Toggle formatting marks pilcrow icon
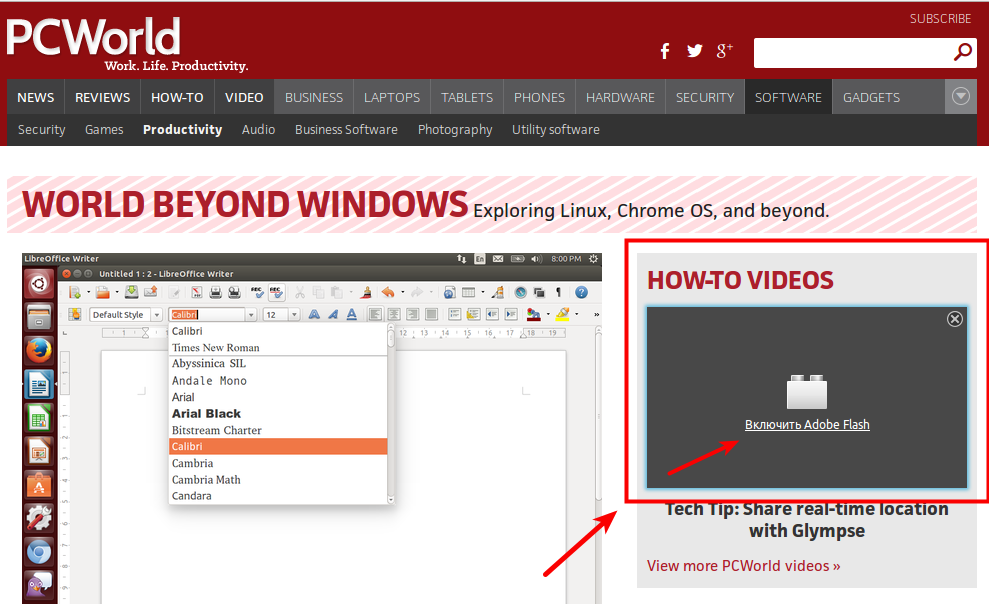 558,293
